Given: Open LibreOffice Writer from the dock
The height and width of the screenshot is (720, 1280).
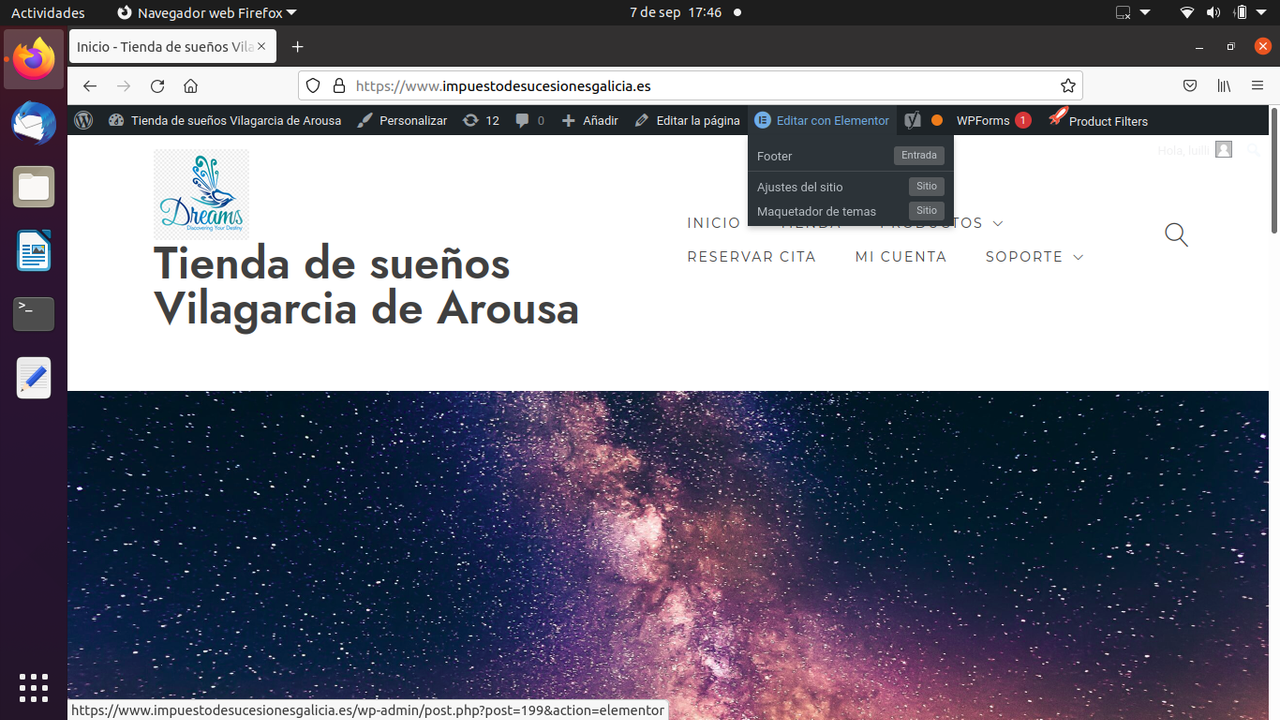Looking at the screenshot, I should tap(34, 251).
